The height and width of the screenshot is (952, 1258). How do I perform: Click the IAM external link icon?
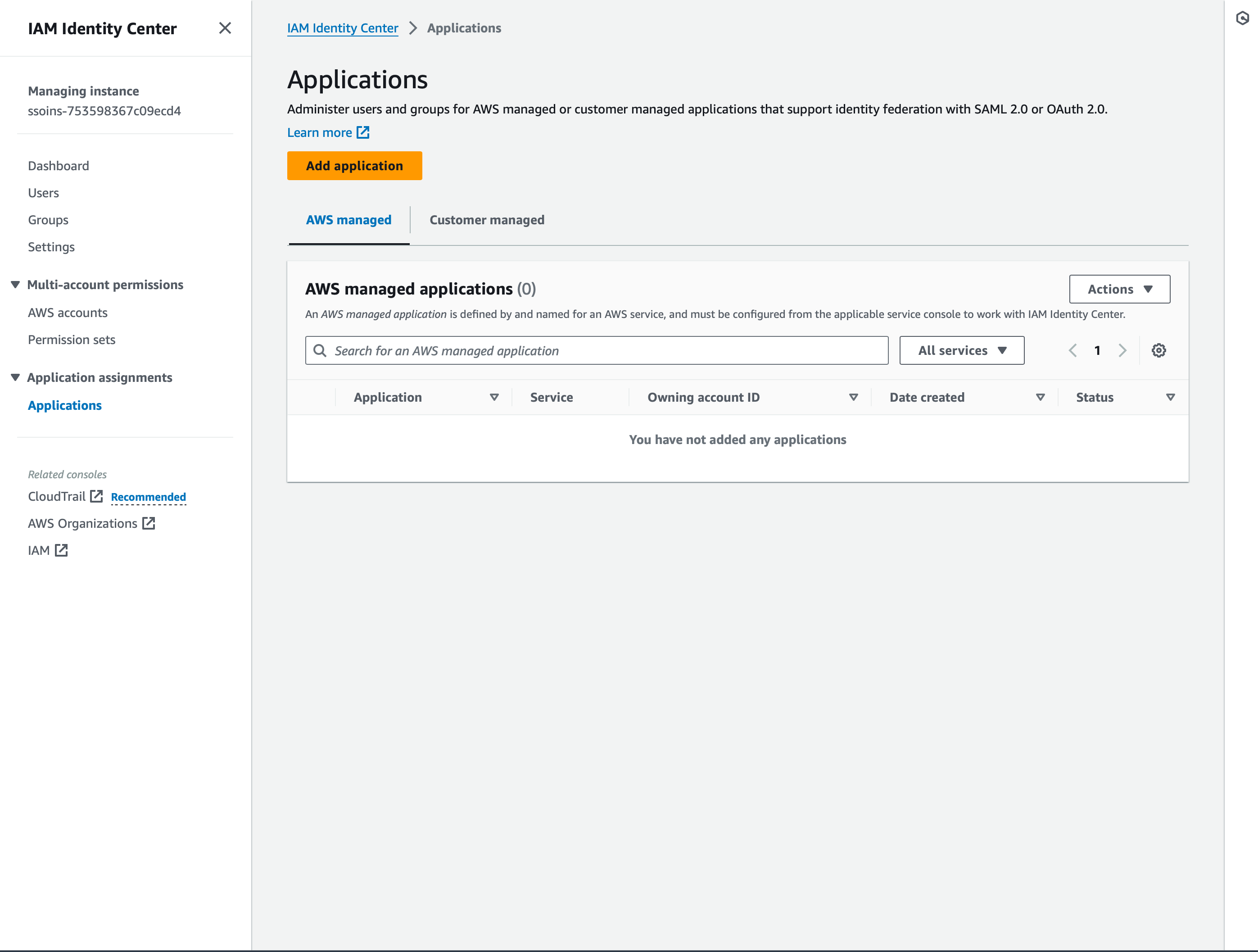coord(61,550)
